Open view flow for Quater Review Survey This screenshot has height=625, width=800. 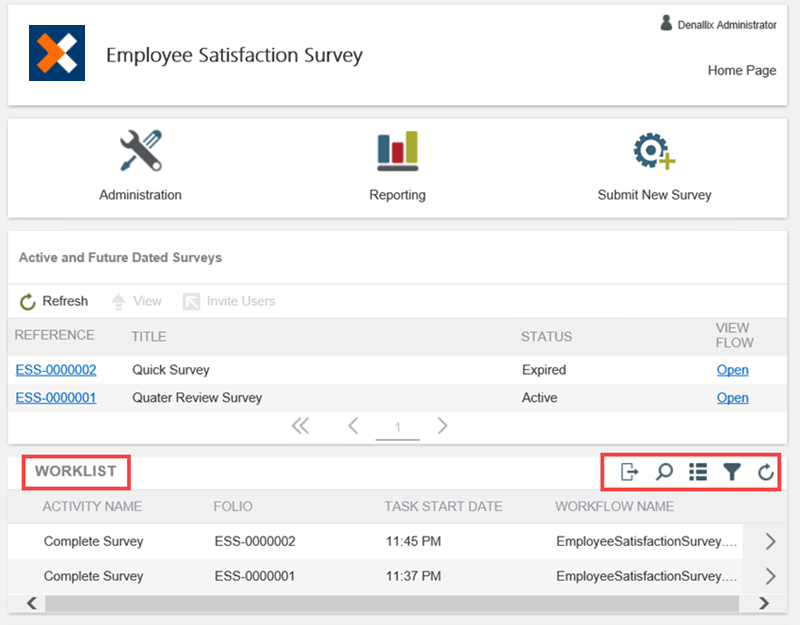click(732, 398)
